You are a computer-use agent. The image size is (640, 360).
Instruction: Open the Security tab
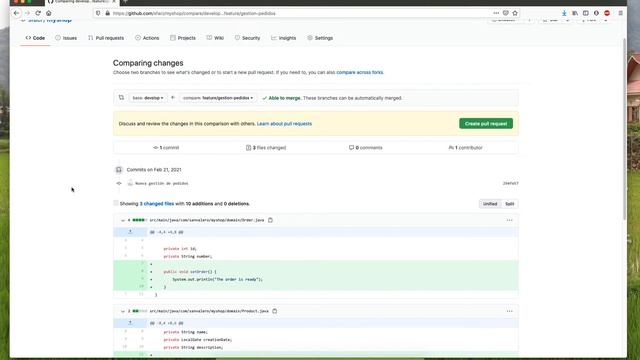(247, 38)
